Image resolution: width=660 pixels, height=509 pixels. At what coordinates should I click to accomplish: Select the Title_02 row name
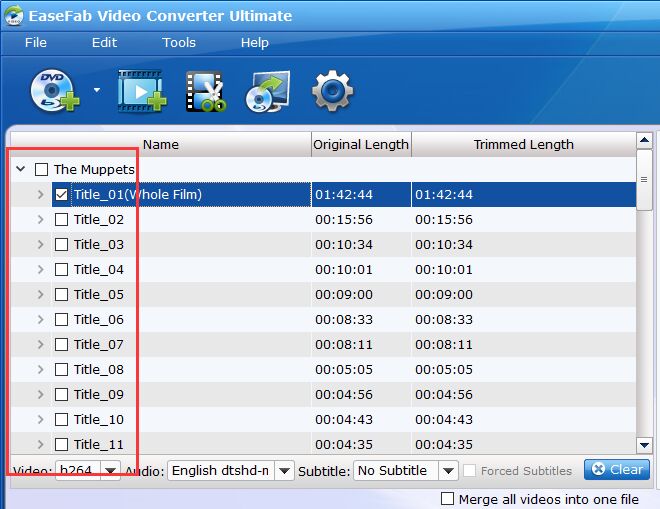pyautogui.click(x=99, y=219)
